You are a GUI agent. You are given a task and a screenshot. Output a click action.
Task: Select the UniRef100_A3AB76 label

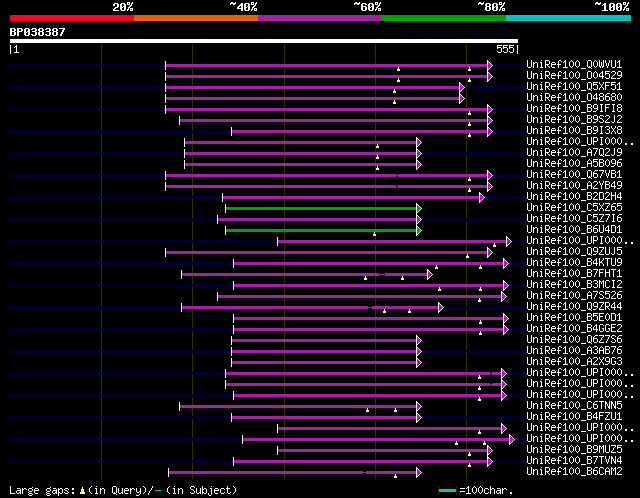point(574,351)
